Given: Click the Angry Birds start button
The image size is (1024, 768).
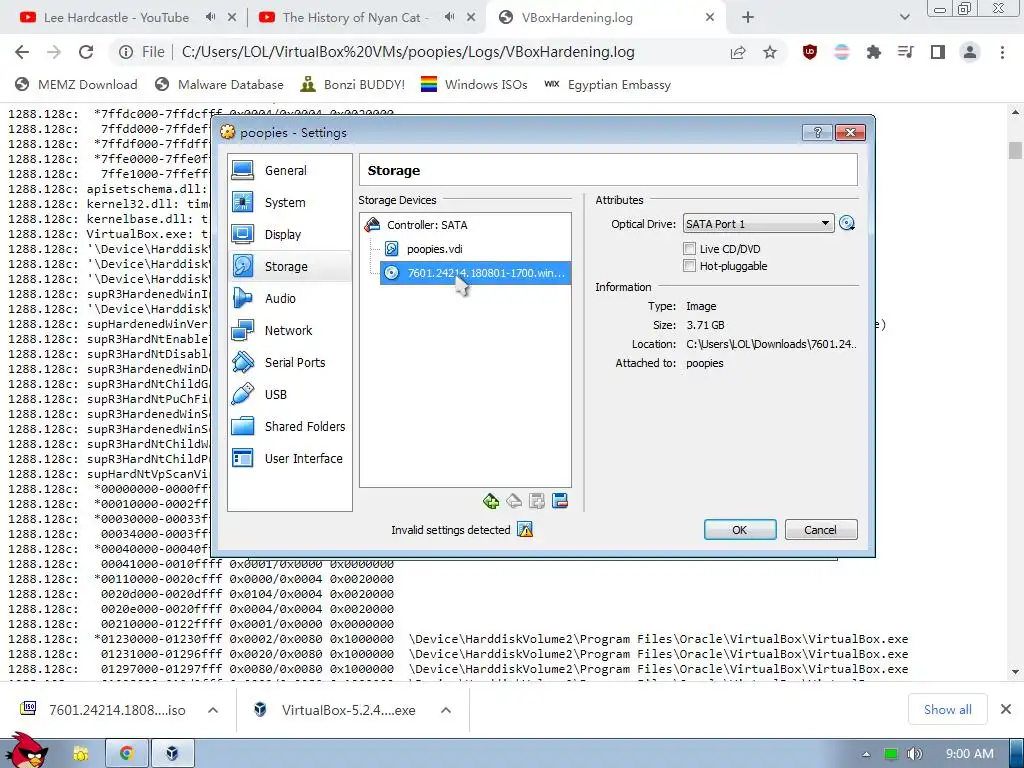Looking at the screenshot, I should click(x=26, y=750).
